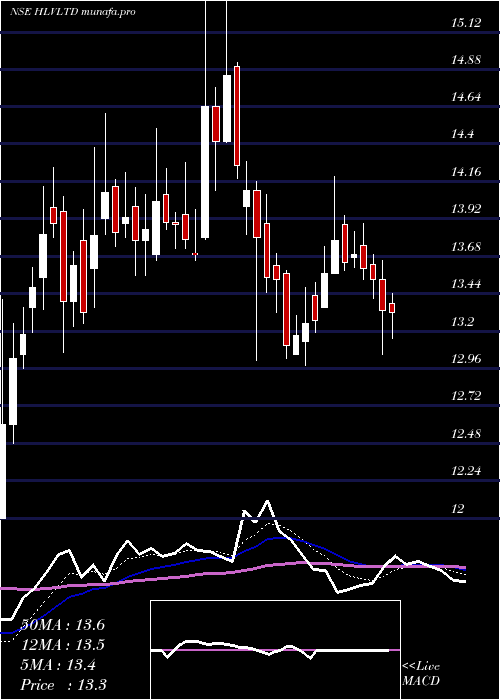Viewport: 500px width, 700px height.
Task: Click the 12.48 price axis label
Action: 466,433
